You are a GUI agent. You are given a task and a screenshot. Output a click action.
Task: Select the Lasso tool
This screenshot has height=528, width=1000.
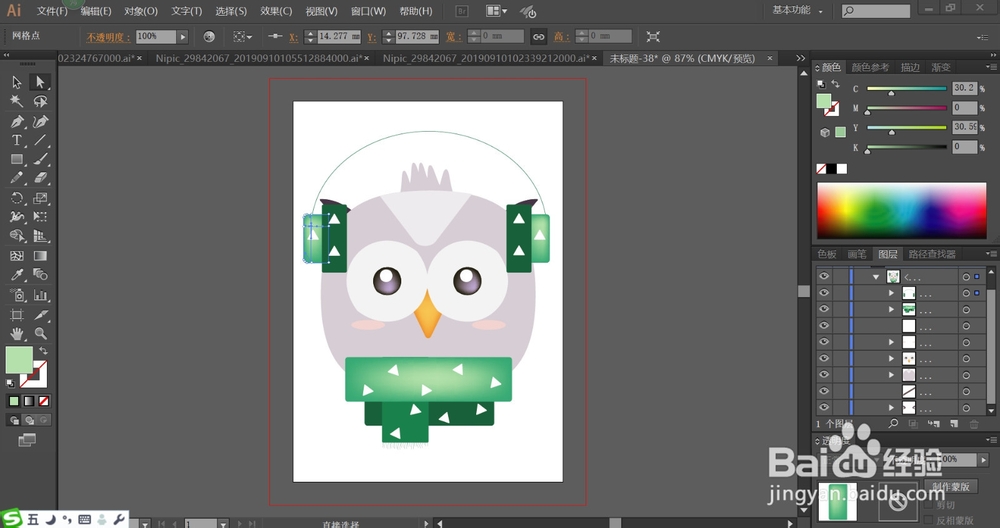(40, 101)
